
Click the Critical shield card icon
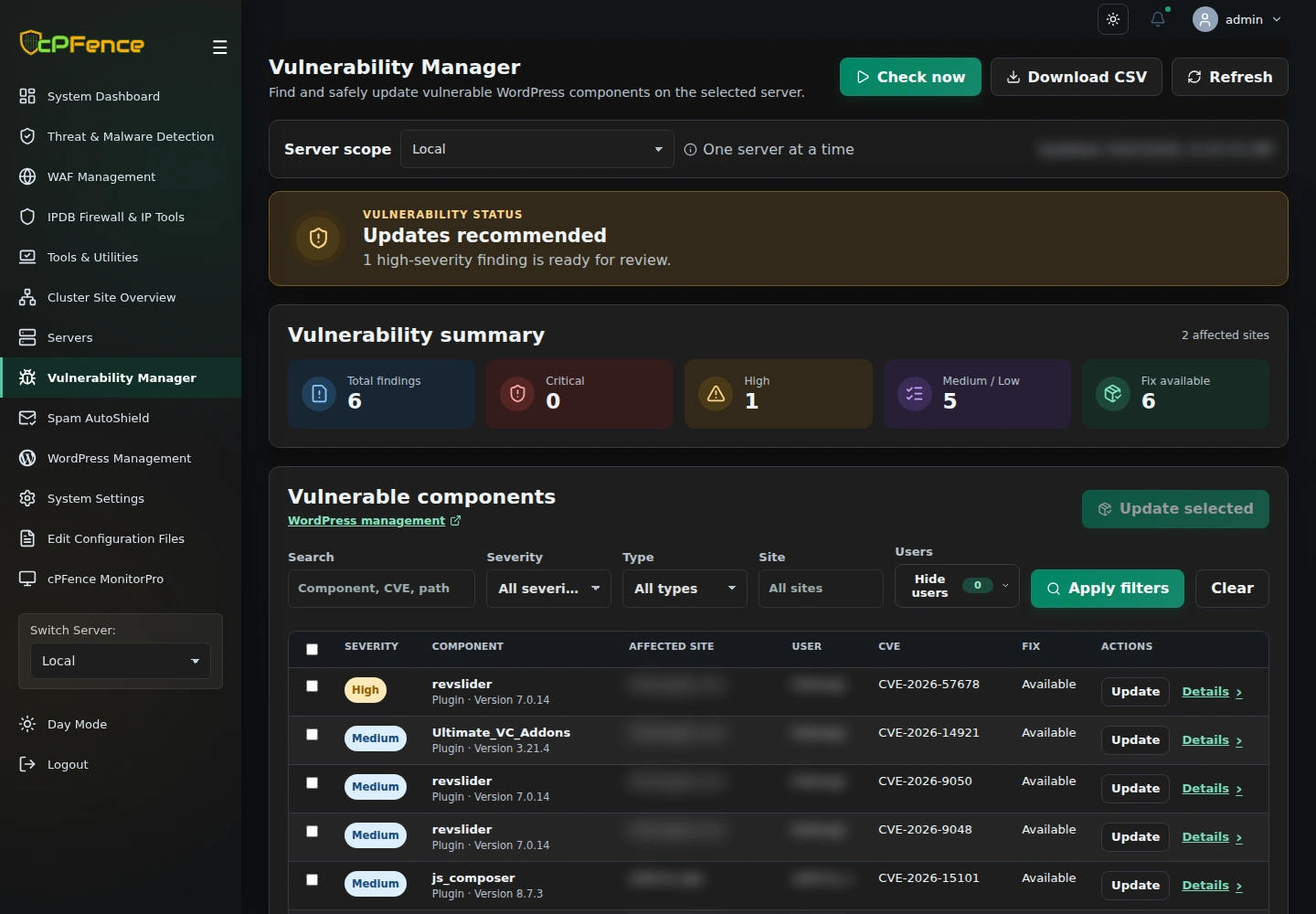click(x=517, y=394)
